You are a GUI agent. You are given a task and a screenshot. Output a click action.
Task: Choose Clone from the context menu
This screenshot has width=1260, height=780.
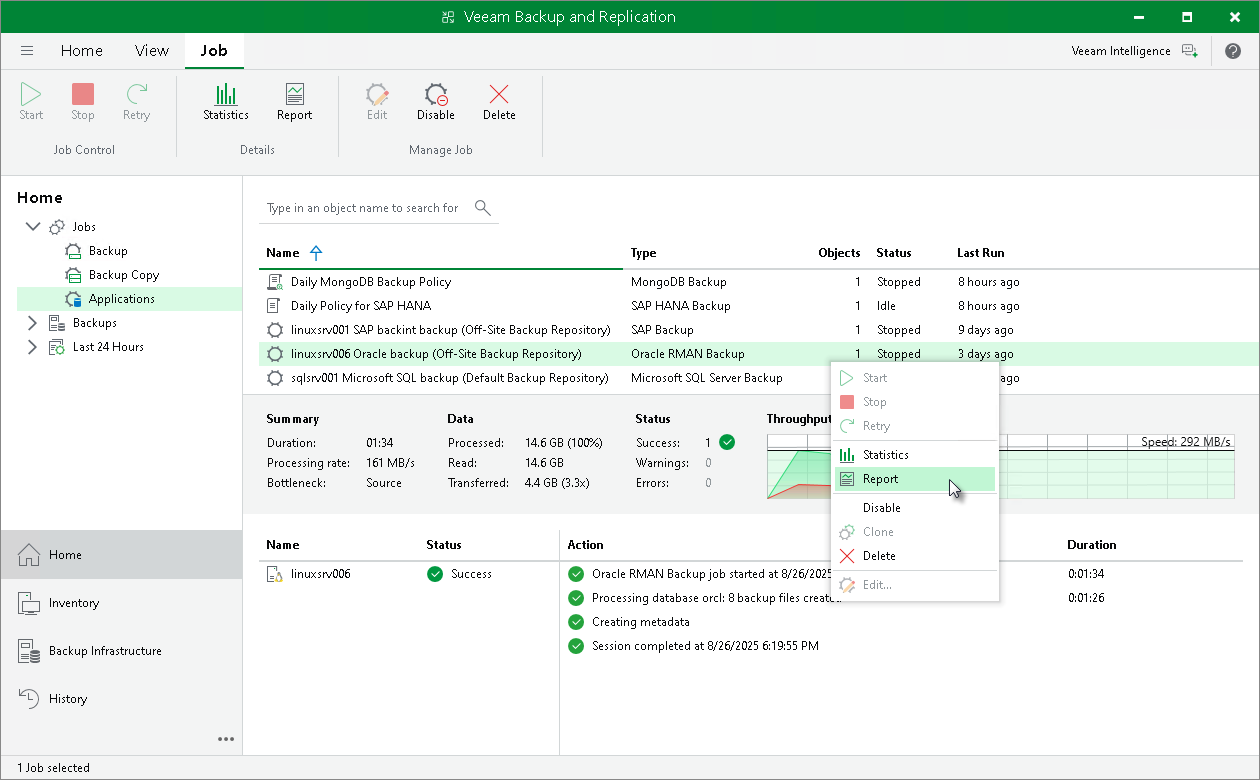click(881, 531)
